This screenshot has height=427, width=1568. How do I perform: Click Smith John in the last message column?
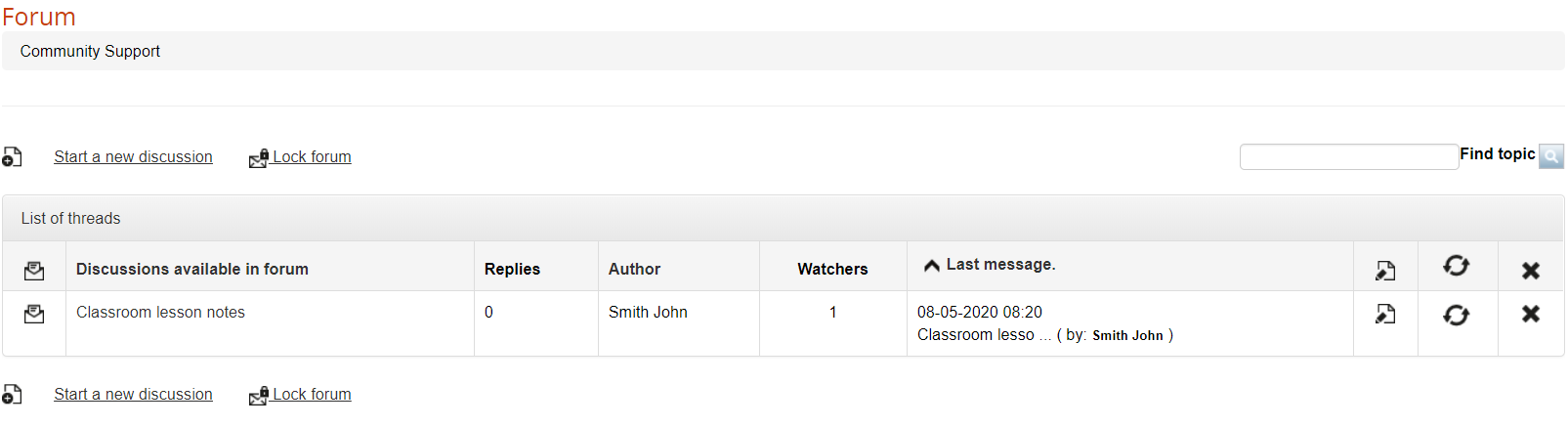(1127, 336)
